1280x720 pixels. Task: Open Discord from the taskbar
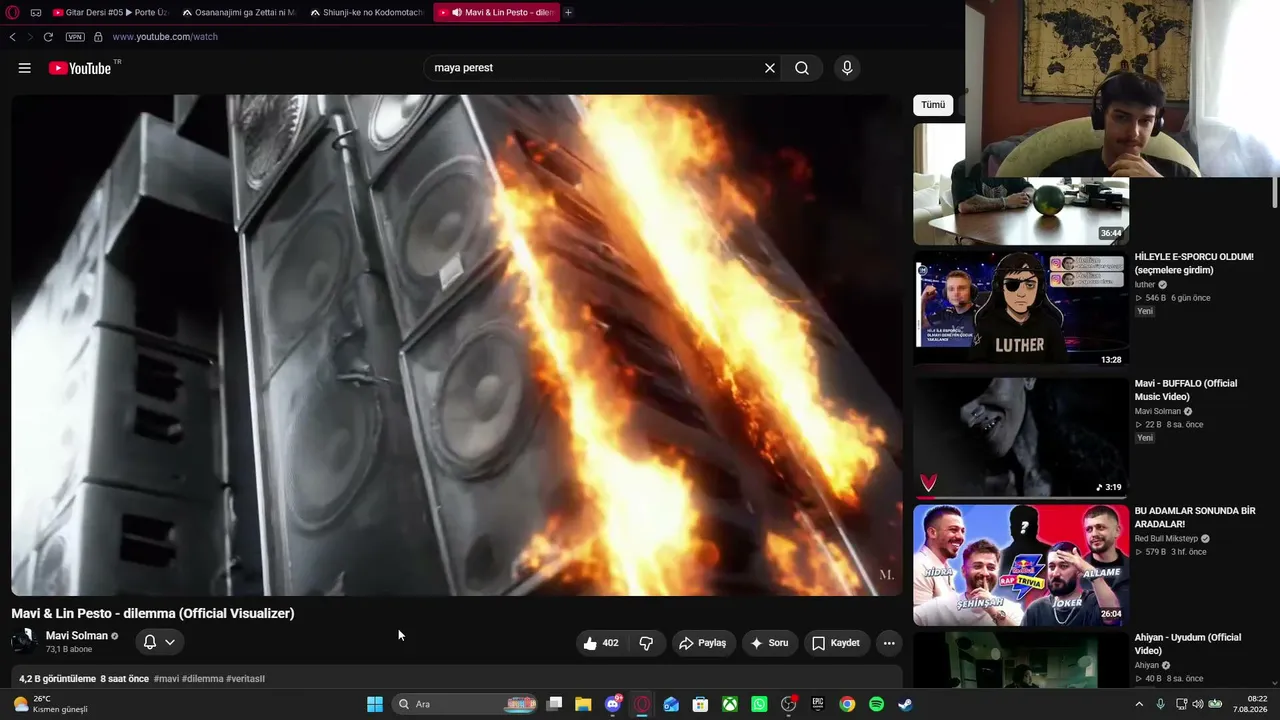point(613,704)
